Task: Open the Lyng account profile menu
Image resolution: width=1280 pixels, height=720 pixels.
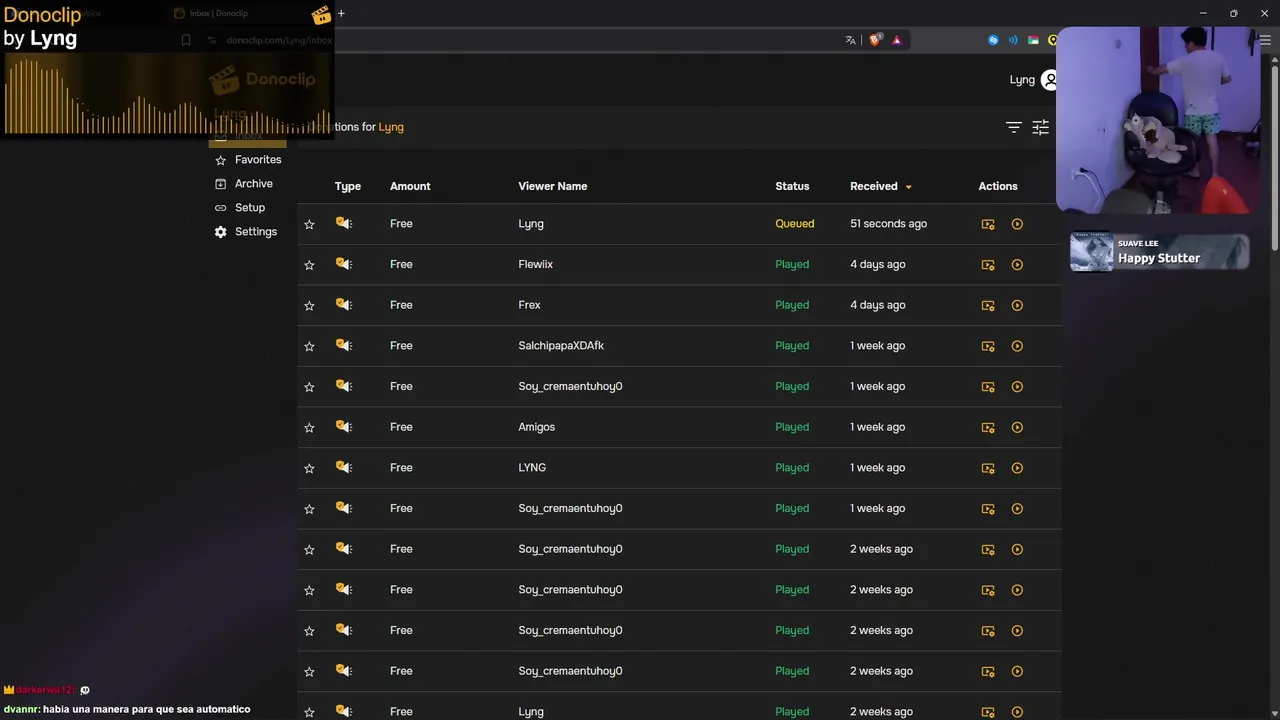Action: coord(1047,80)
